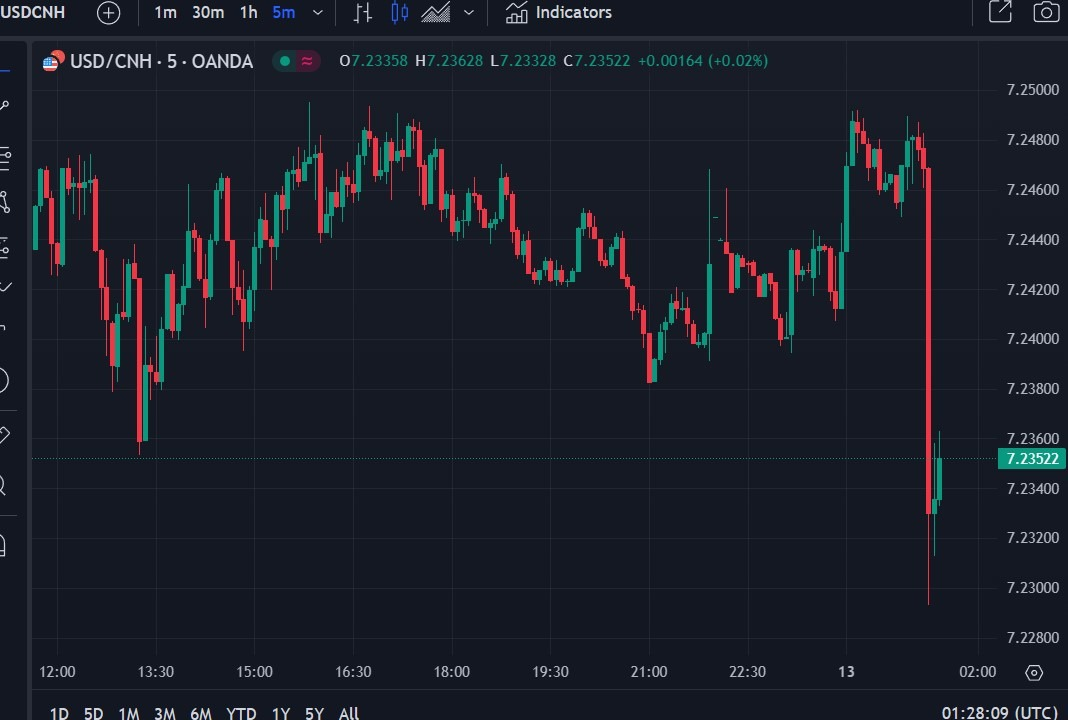Take a chart snapshot with the camera icon
This screenshot has width=1068, height=720.
tap(1046, 12)
